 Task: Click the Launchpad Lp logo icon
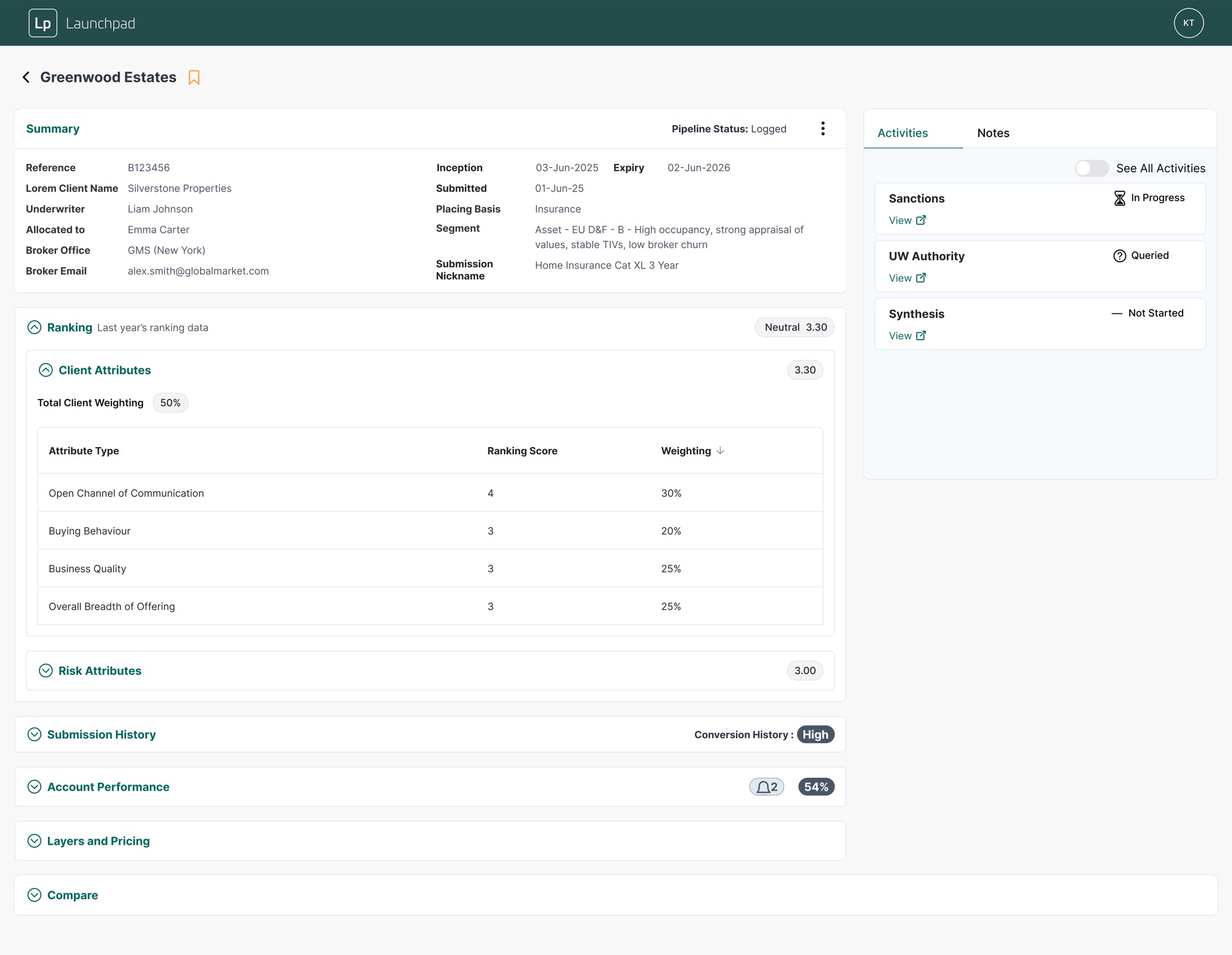(x=43, y=23)
